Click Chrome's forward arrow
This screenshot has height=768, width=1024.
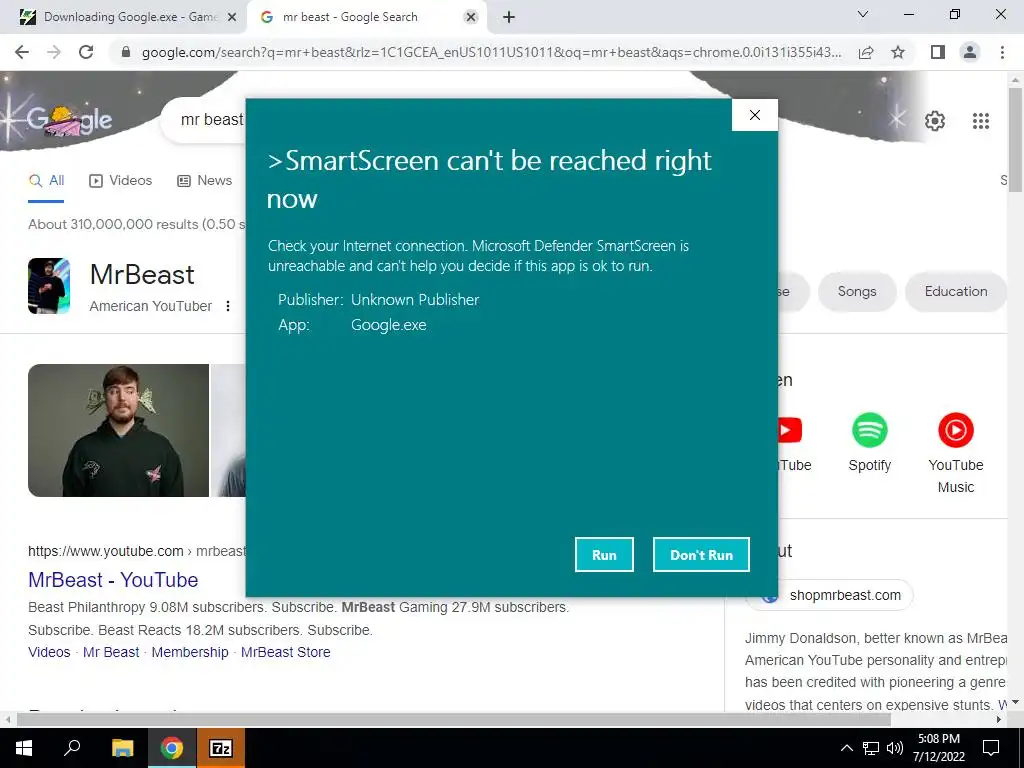tap(54, 52)
